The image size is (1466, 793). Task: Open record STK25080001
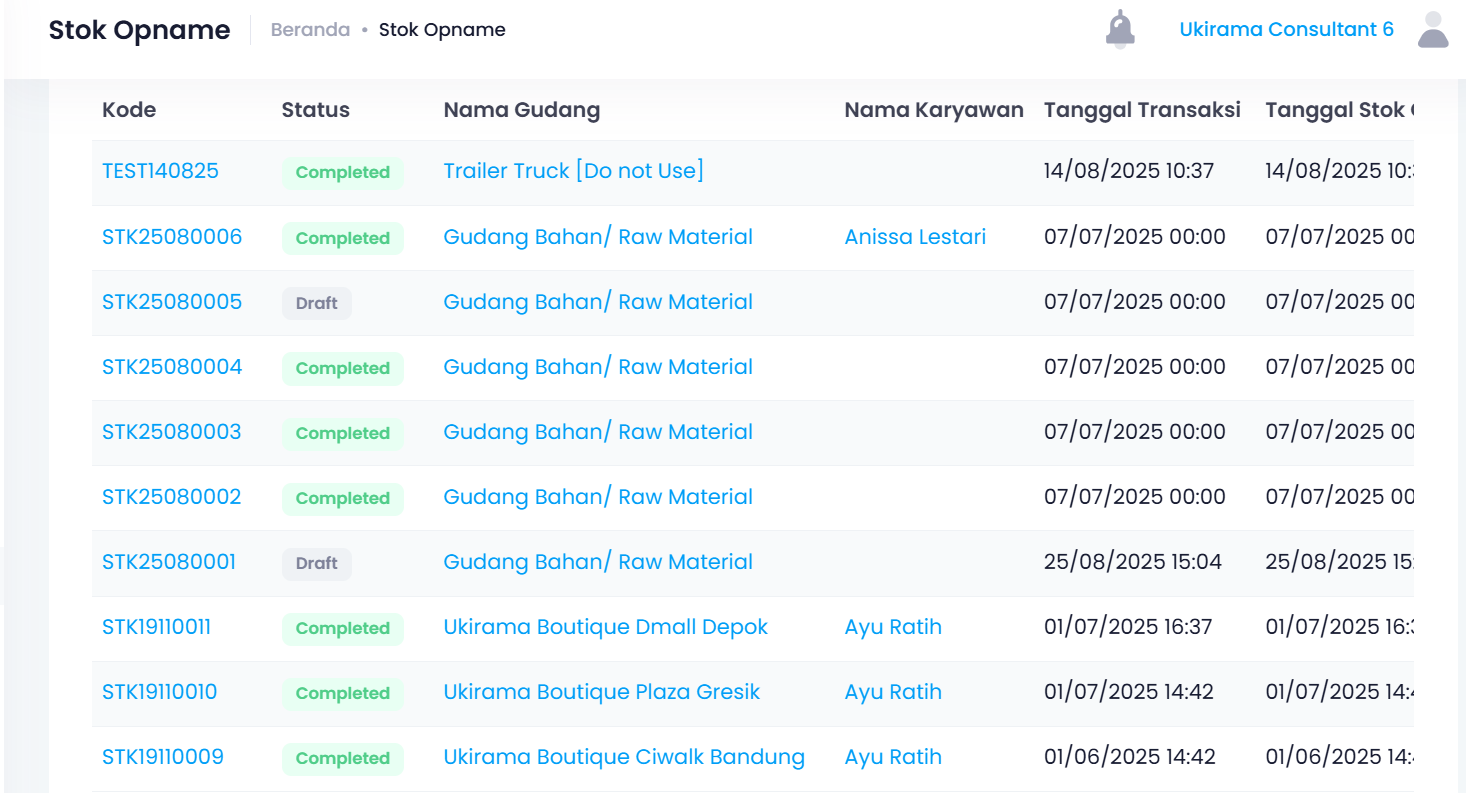tap(169, 561)
